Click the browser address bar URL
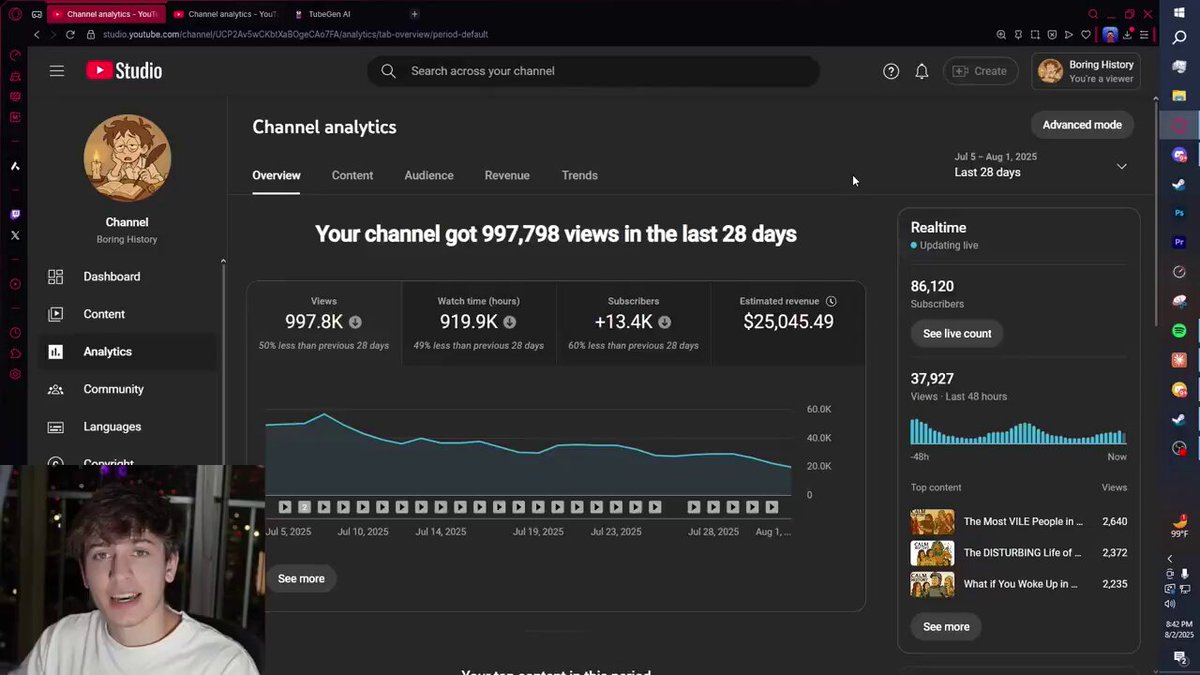The height and width of the screenshot is (675, 1200). (295, 34)
